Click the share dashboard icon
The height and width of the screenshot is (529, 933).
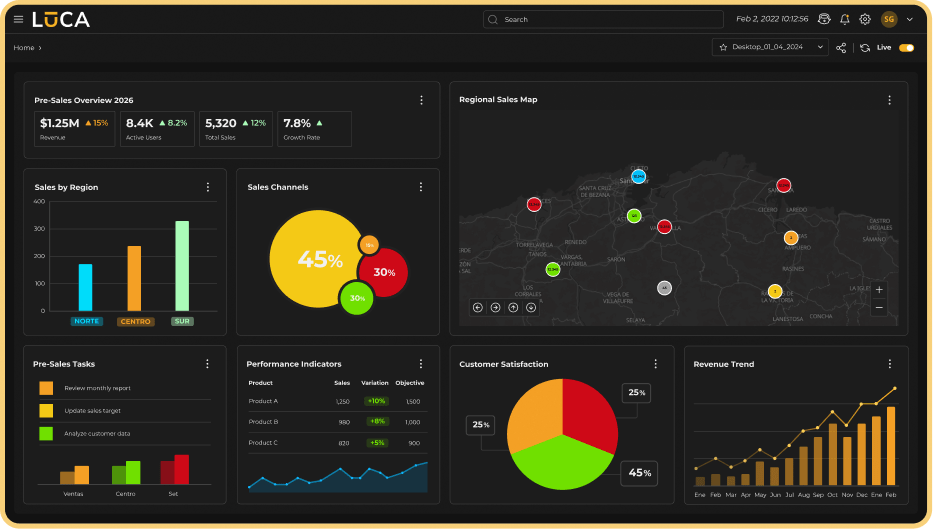coord(841,47)
